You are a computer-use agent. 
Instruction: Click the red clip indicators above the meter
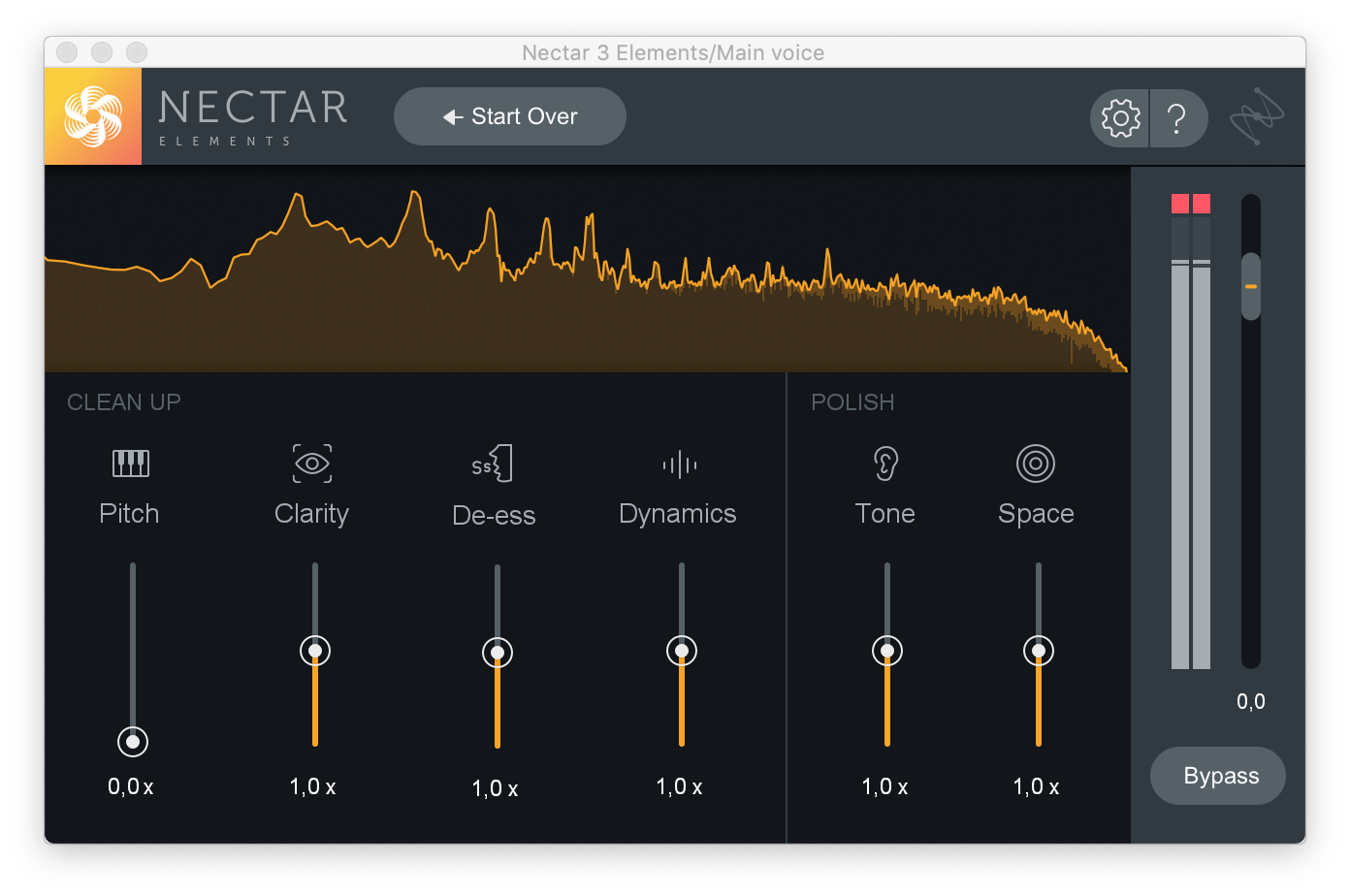[1191, 204]
